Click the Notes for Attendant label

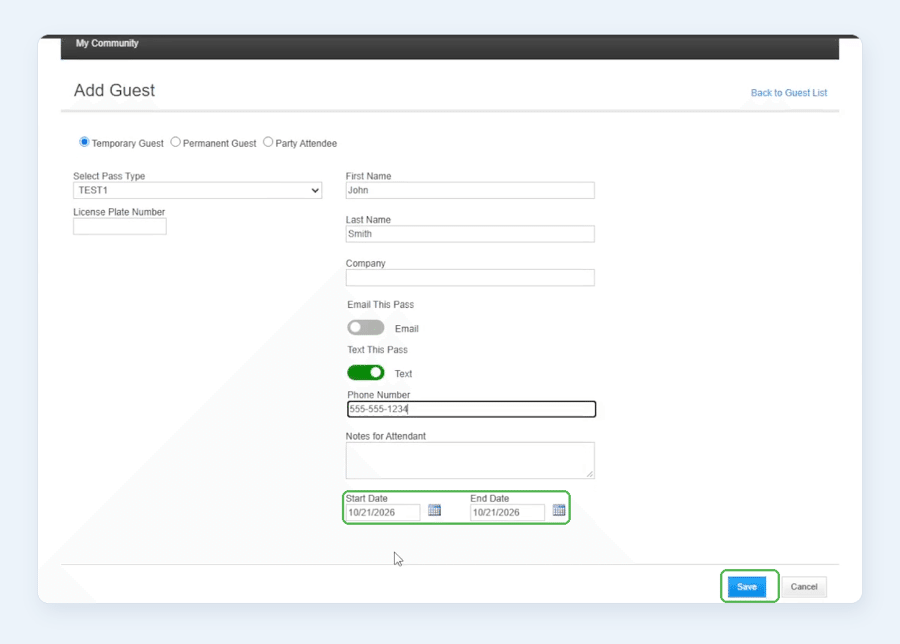(386, 436)
